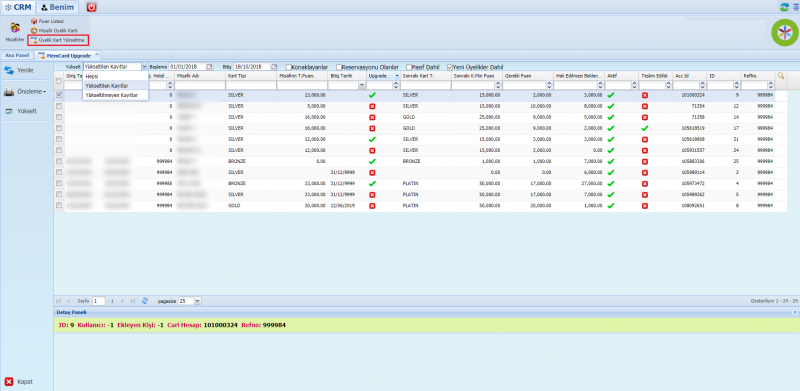This screenshot has height=391, width=800.
Task: Click the grid search magnifier icon
Action: [x=781, y=76]
